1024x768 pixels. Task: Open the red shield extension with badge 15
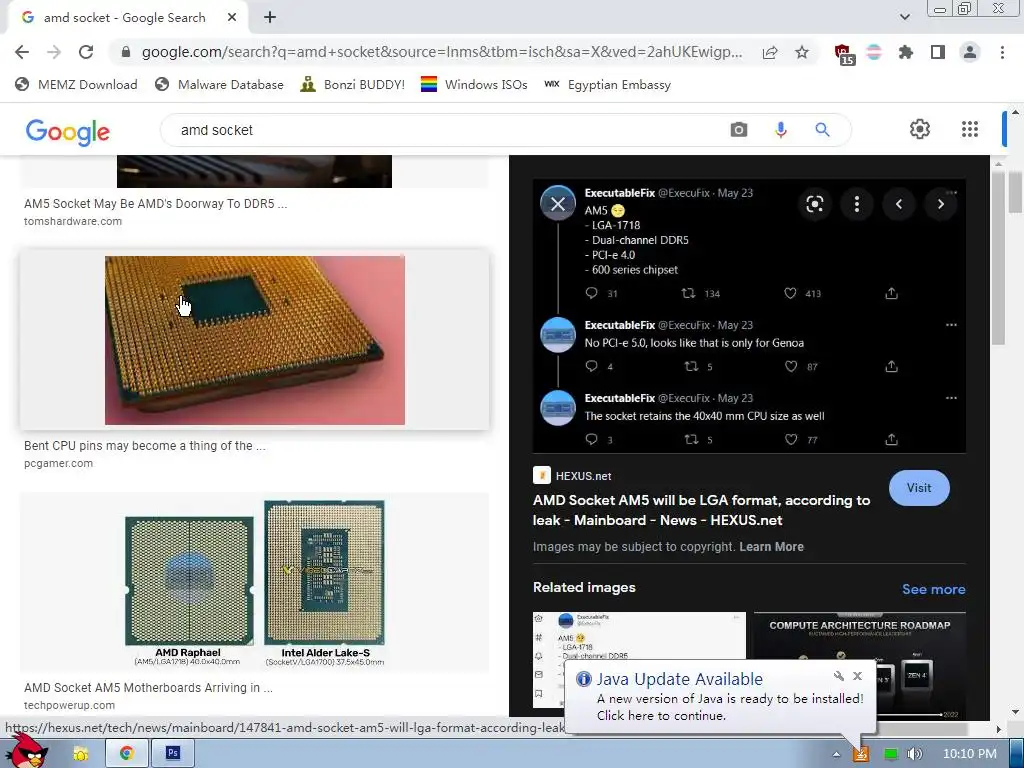pos(844,54)
